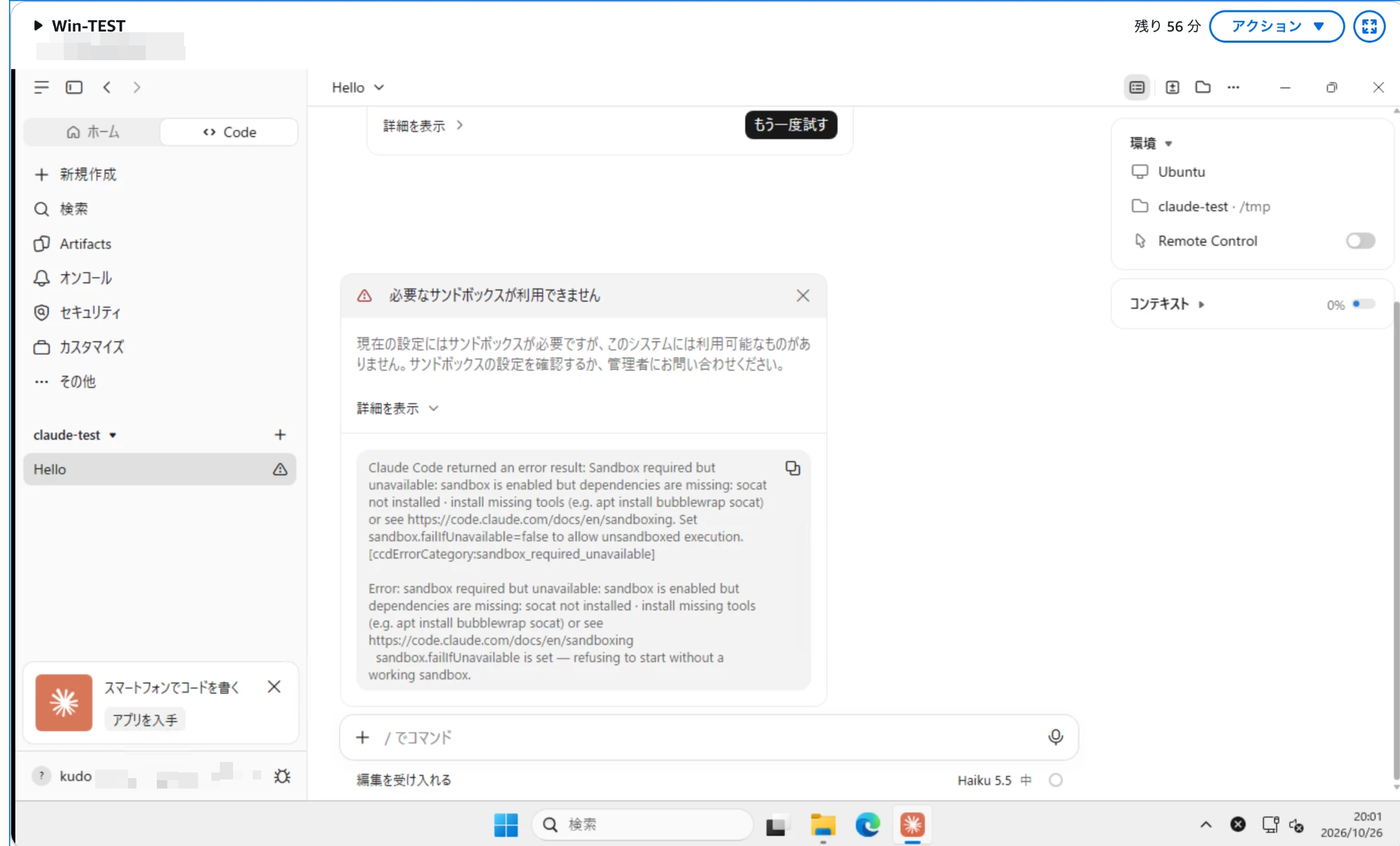
Task: Switch to the ホーム tab
Action: coord(92,132)
